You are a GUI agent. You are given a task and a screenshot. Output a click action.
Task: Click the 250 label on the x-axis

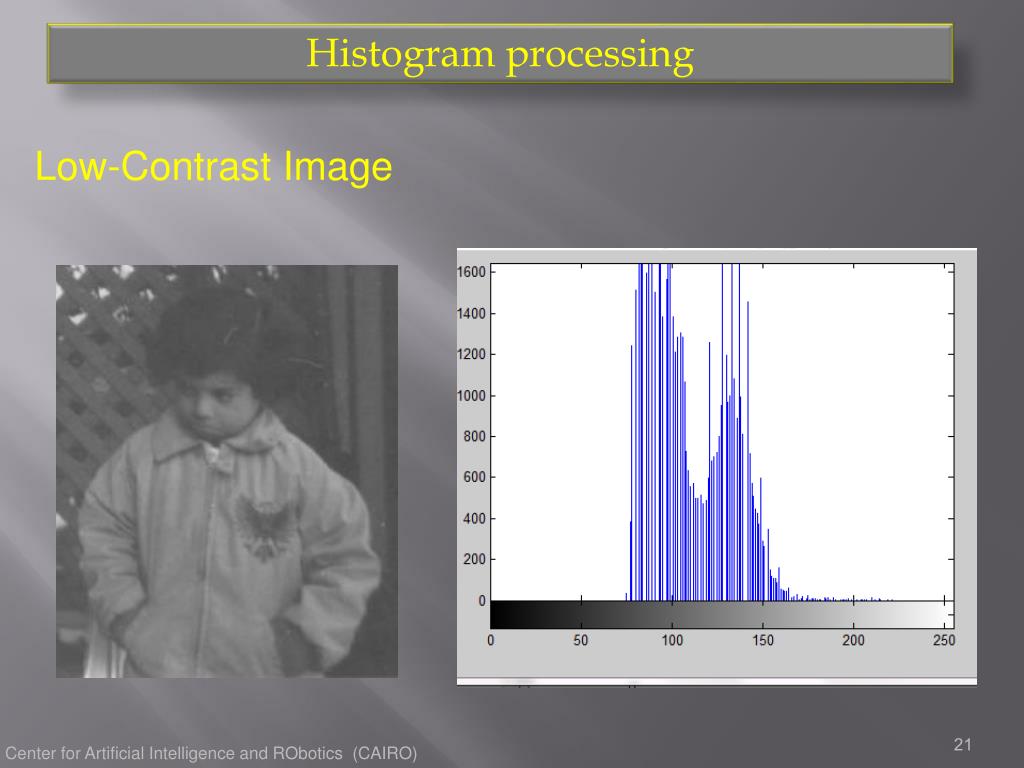coord(944,641)
